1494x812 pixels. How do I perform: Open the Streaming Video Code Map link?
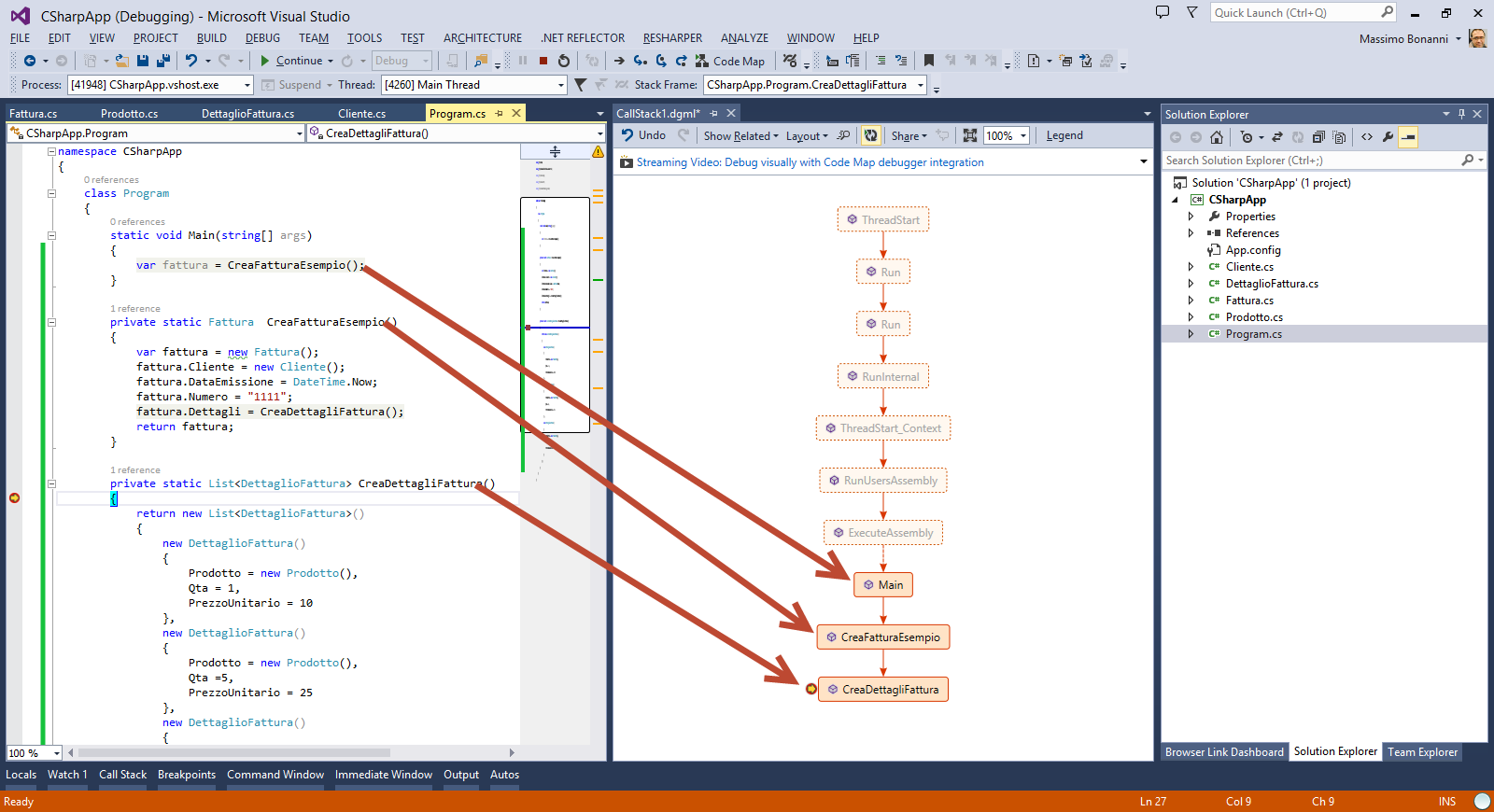(x=810, y=162)
